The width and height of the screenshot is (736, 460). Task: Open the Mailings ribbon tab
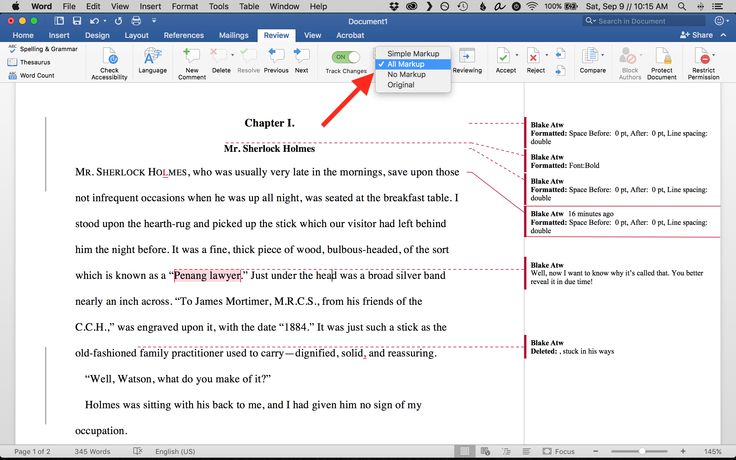[233, 35]
